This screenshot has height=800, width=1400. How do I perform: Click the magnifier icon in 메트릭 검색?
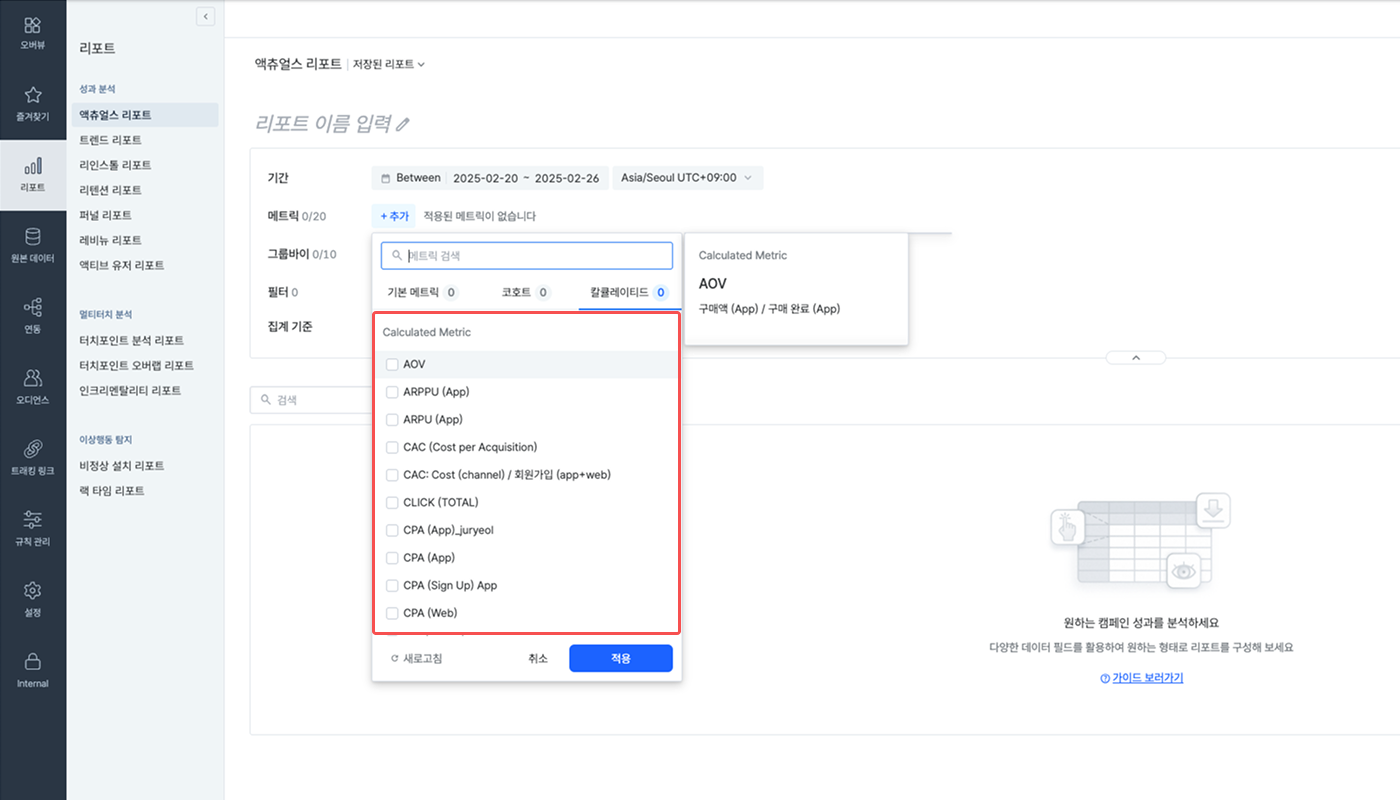397,256
